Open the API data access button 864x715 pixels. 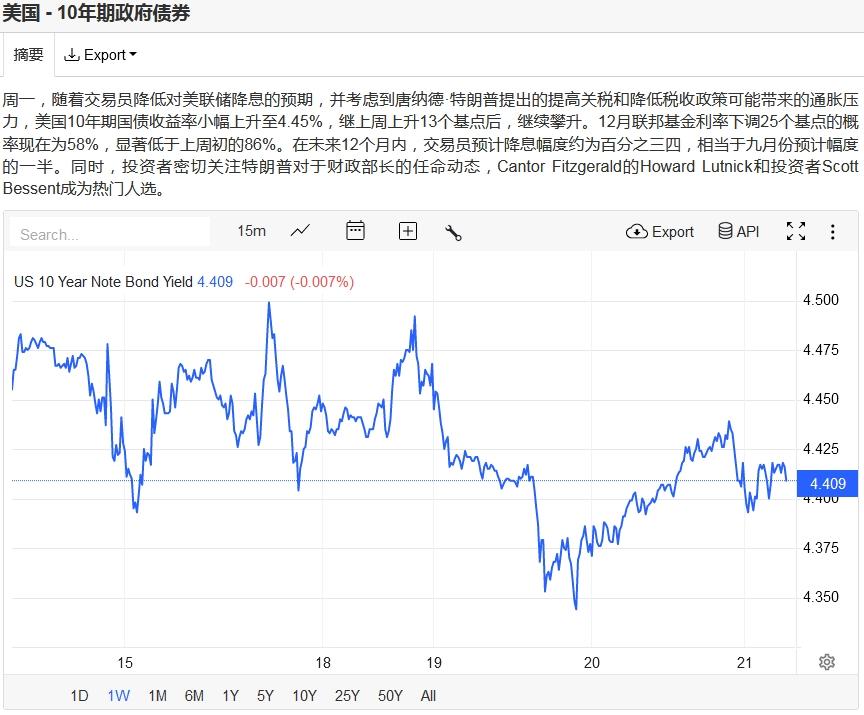(739, 231)
